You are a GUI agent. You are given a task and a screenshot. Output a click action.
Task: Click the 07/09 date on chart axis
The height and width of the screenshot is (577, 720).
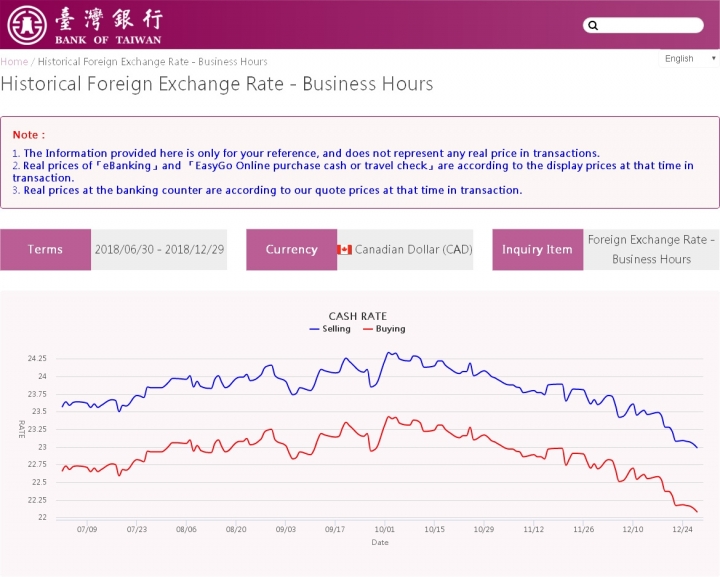(x=87, y=529)
